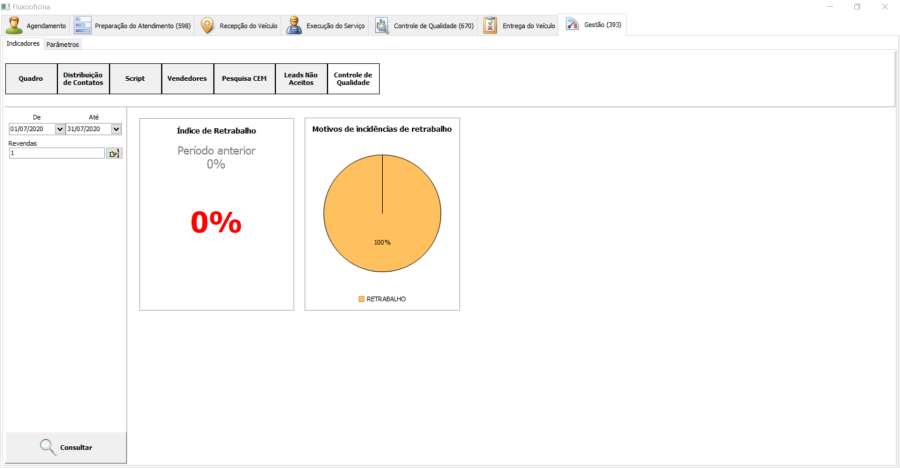Click the 100% pie chart label

[382, 242]
